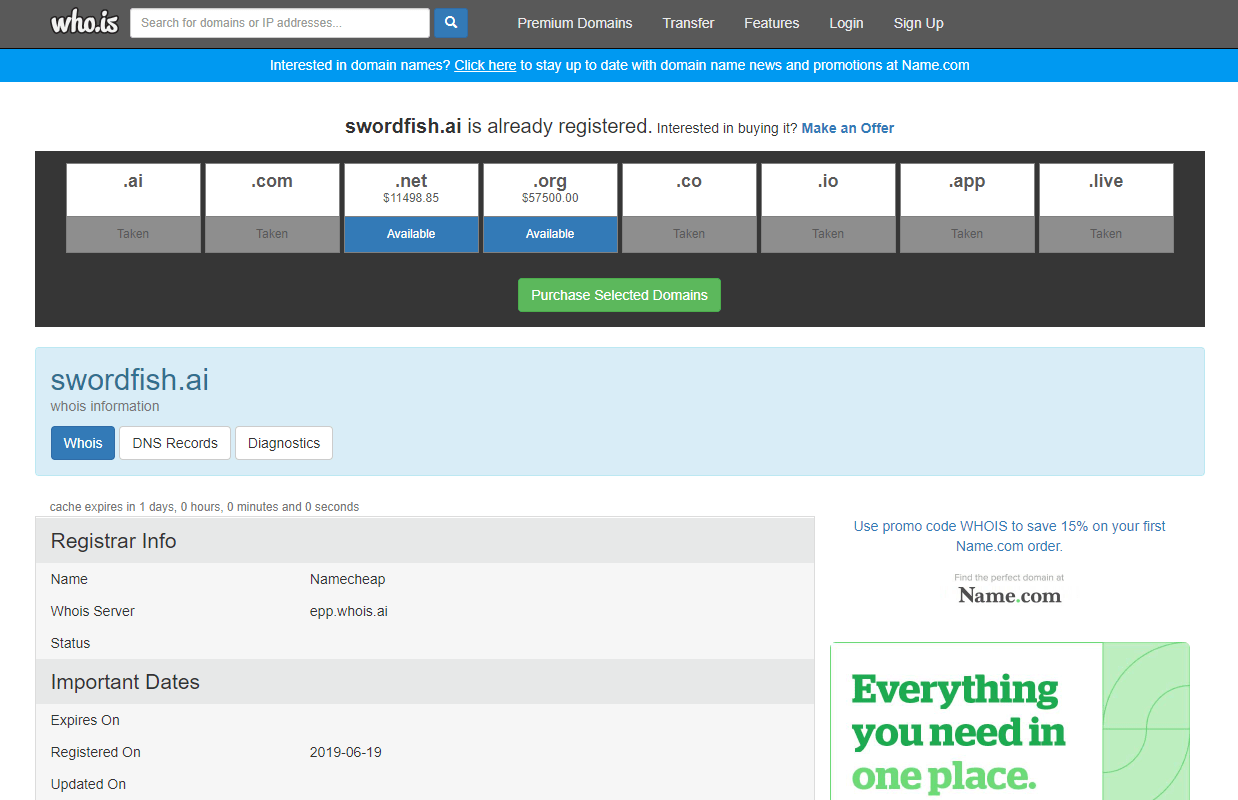The width and height of the screenshot is (1238, 800).
Task: Click the .org price '$57500.00'
Action: (550, 198)
